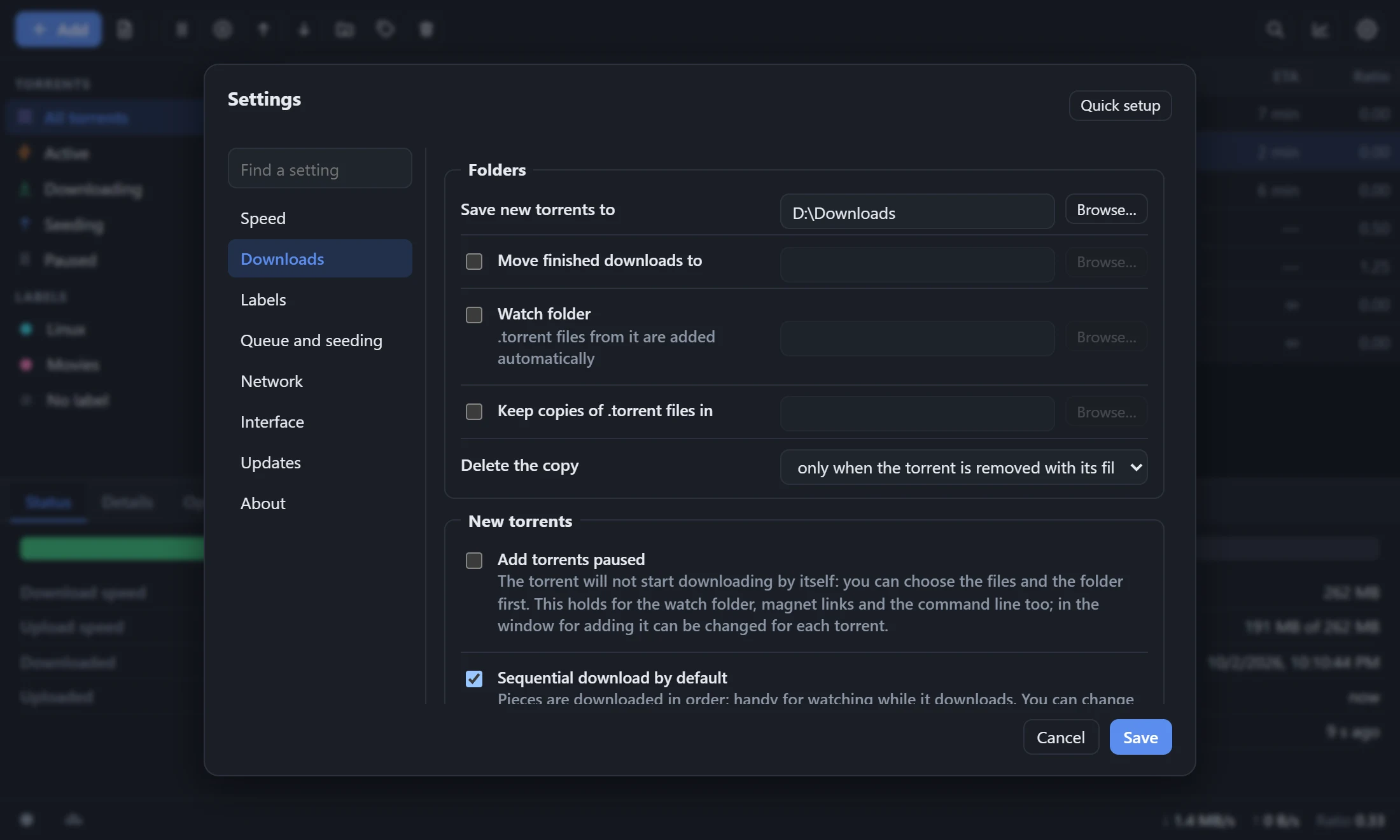Screen dimensions: 1400x840
Task: Enable the Watch folder checkbox
Action: coord(474,315)
